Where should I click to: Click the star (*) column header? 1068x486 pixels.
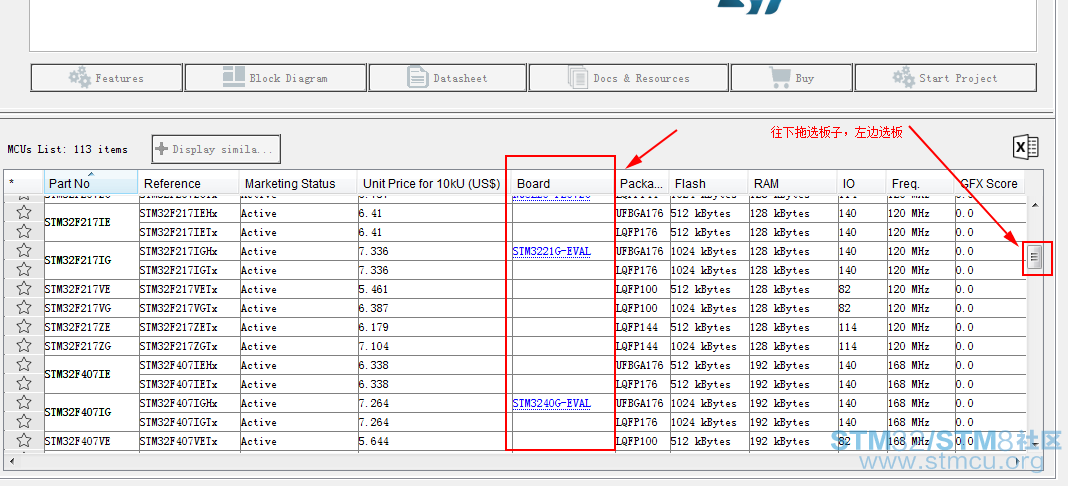24,183
